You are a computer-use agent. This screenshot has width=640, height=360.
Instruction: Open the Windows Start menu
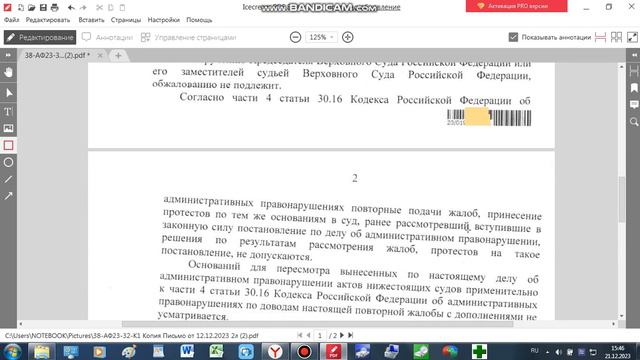point(12,351)
